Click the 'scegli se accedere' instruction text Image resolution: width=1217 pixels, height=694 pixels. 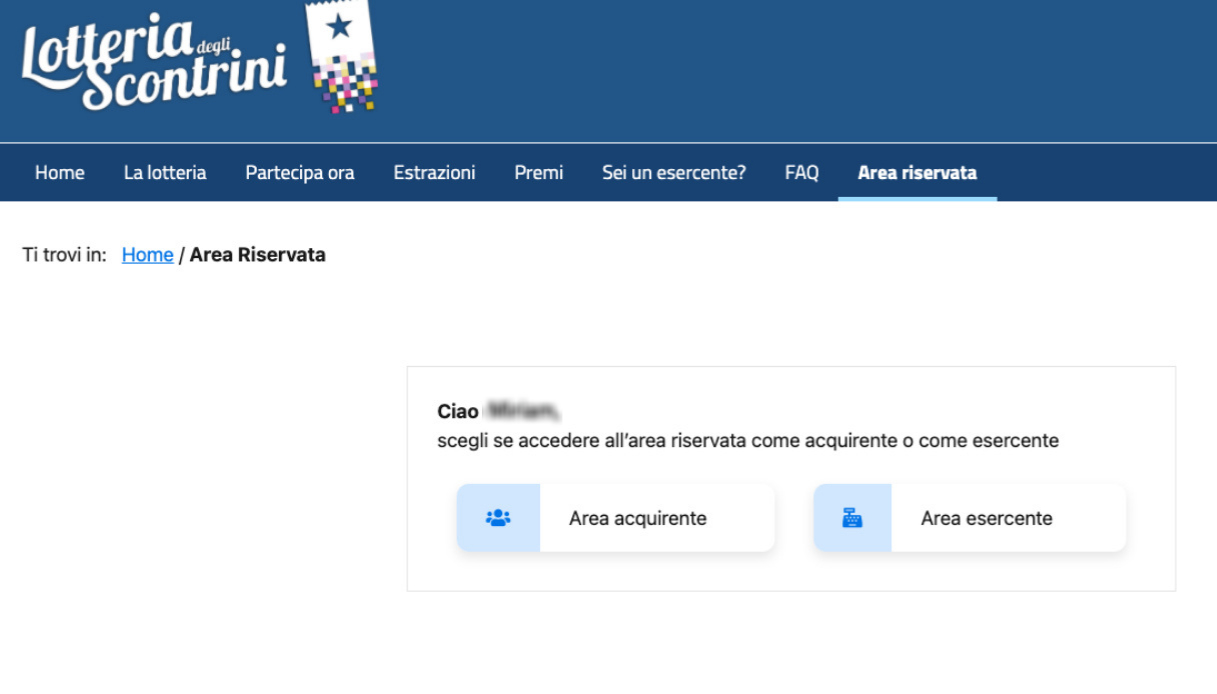coord(747,441)
